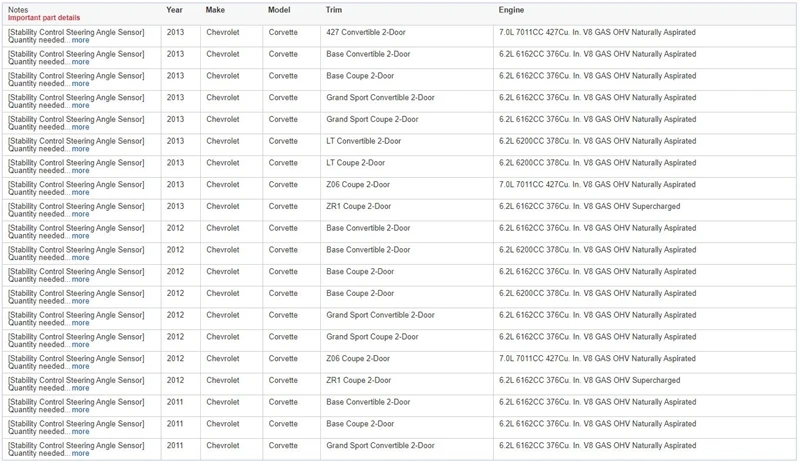This screenshot has height=462, width=800.
Task: Select 'Corvette' in the 2012 Grand Sport Coupe row
Action: tap(283, 337)
